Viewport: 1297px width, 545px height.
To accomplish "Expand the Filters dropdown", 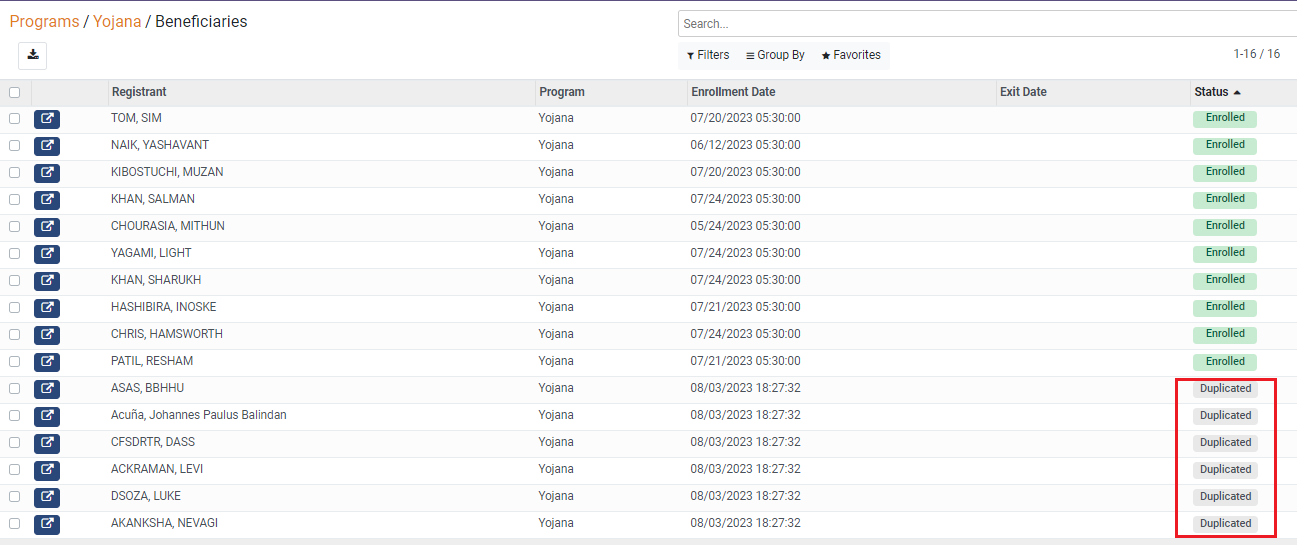I will point(708,55).
